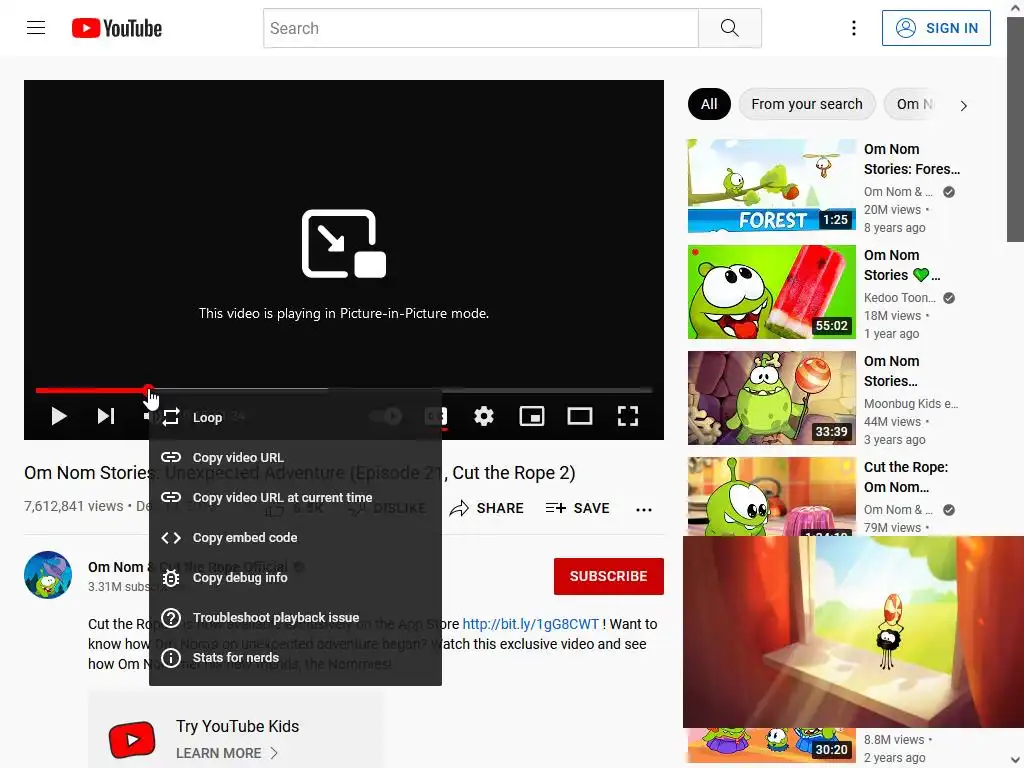The width and height of the screenshot is (1024, 768).
Task: Open the bit.ly/1gG8CWT link
Action: [530, 624]
